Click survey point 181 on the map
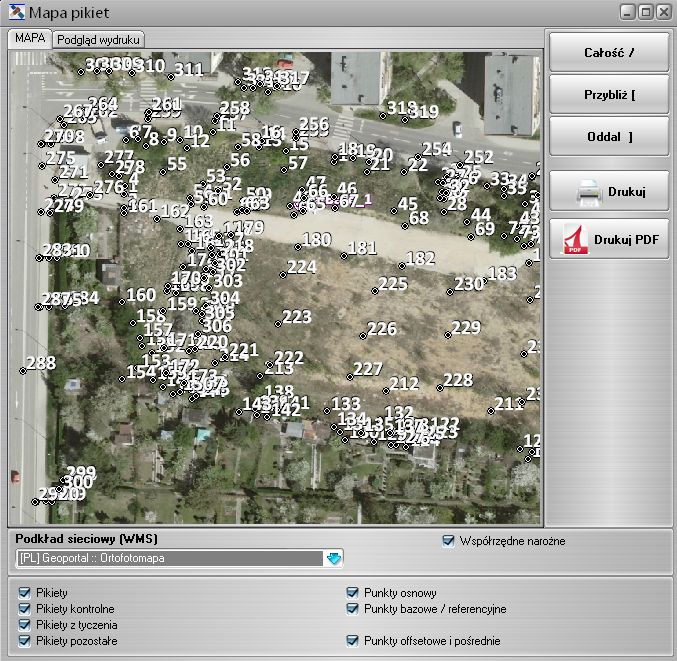Image resolution: width=677 pixels, height=661 pixels. [x=345, y=256]
